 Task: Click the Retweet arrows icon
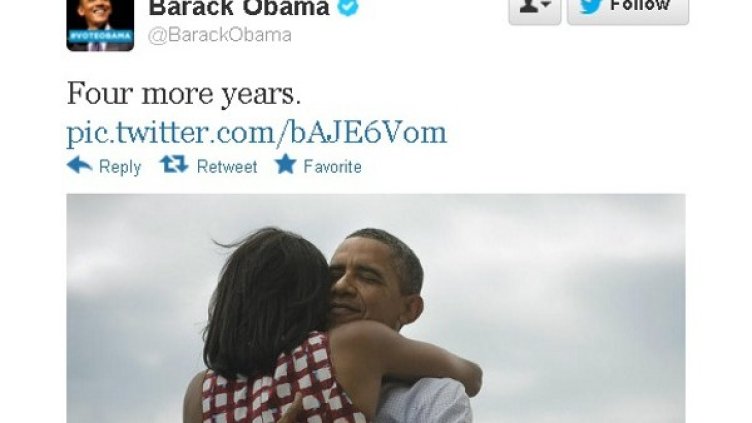pyautogui.click(x=174, y=164)
